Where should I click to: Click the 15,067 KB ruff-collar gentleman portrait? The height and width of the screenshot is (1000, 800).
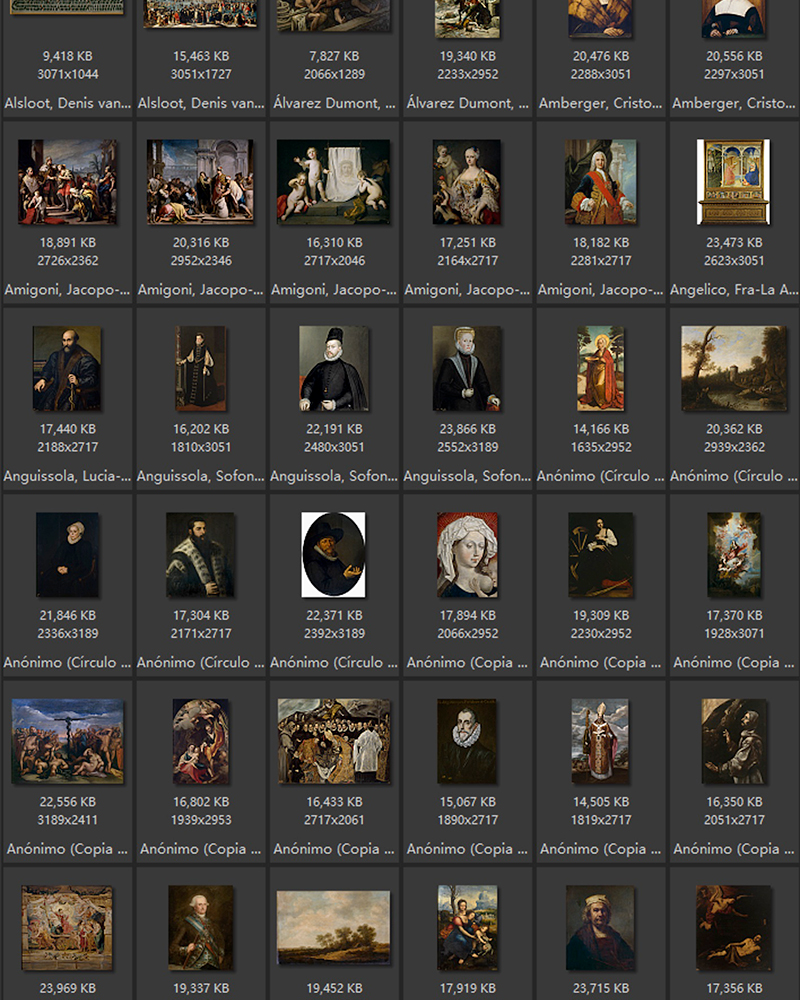[467, 741]
